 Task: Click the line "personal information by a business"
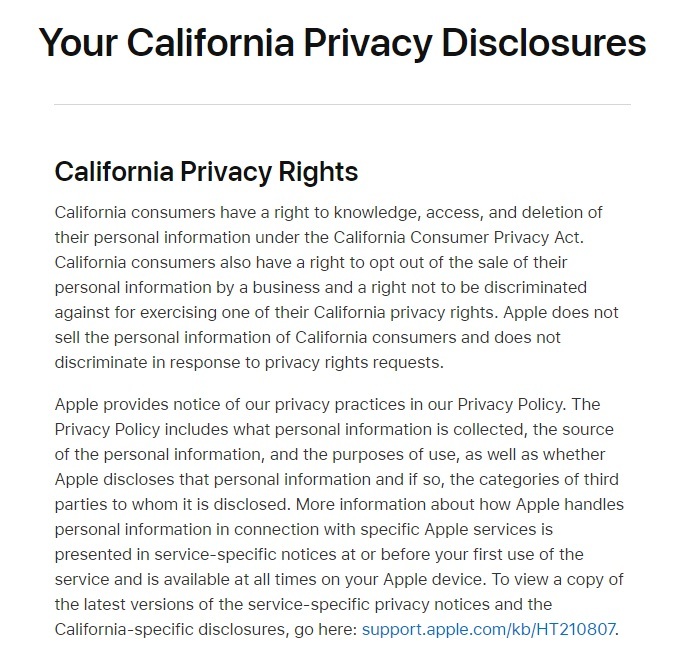click(321, 287)
